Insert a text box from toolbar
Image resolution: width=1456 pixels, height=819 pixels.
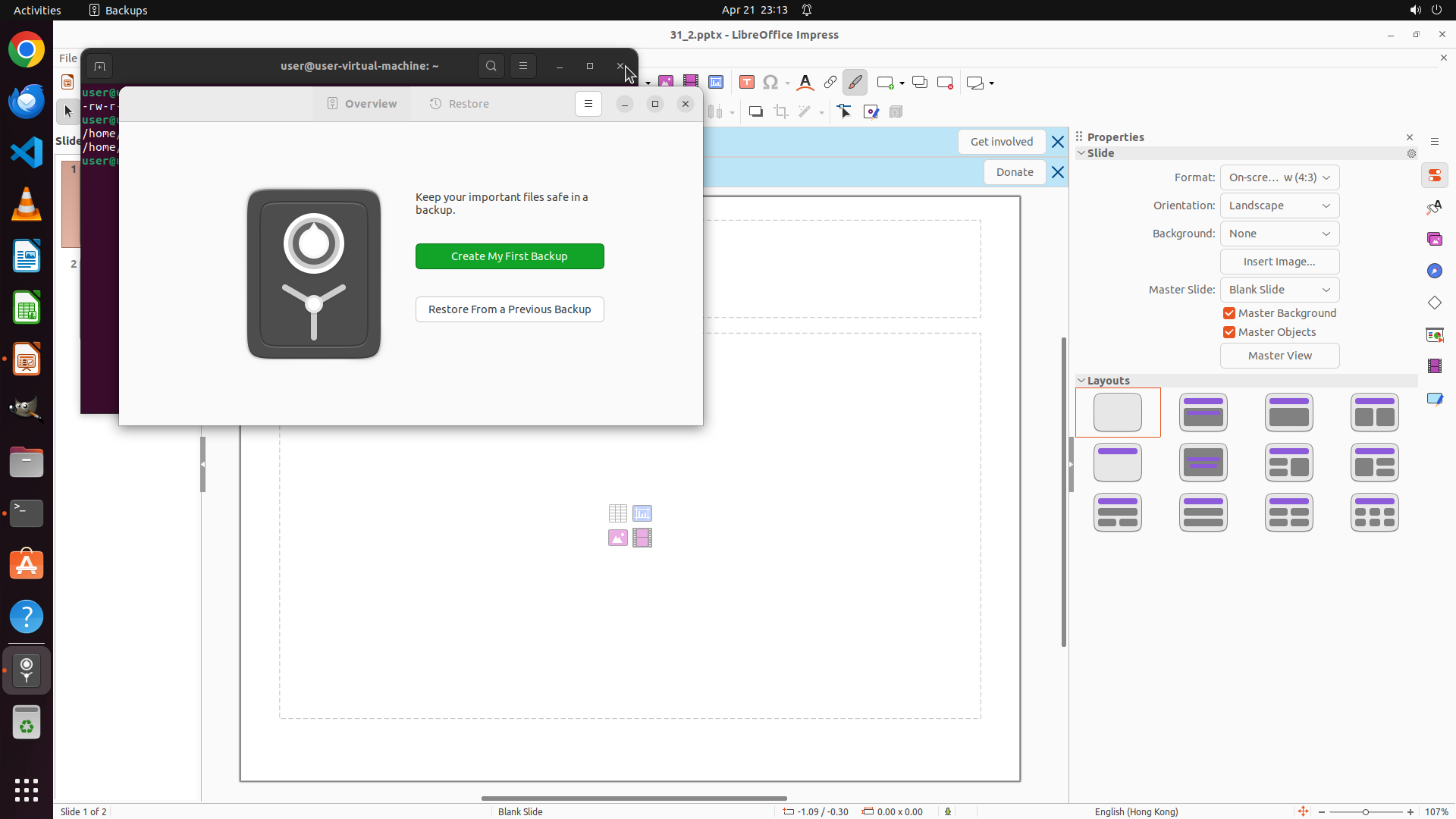click(746, 83)
